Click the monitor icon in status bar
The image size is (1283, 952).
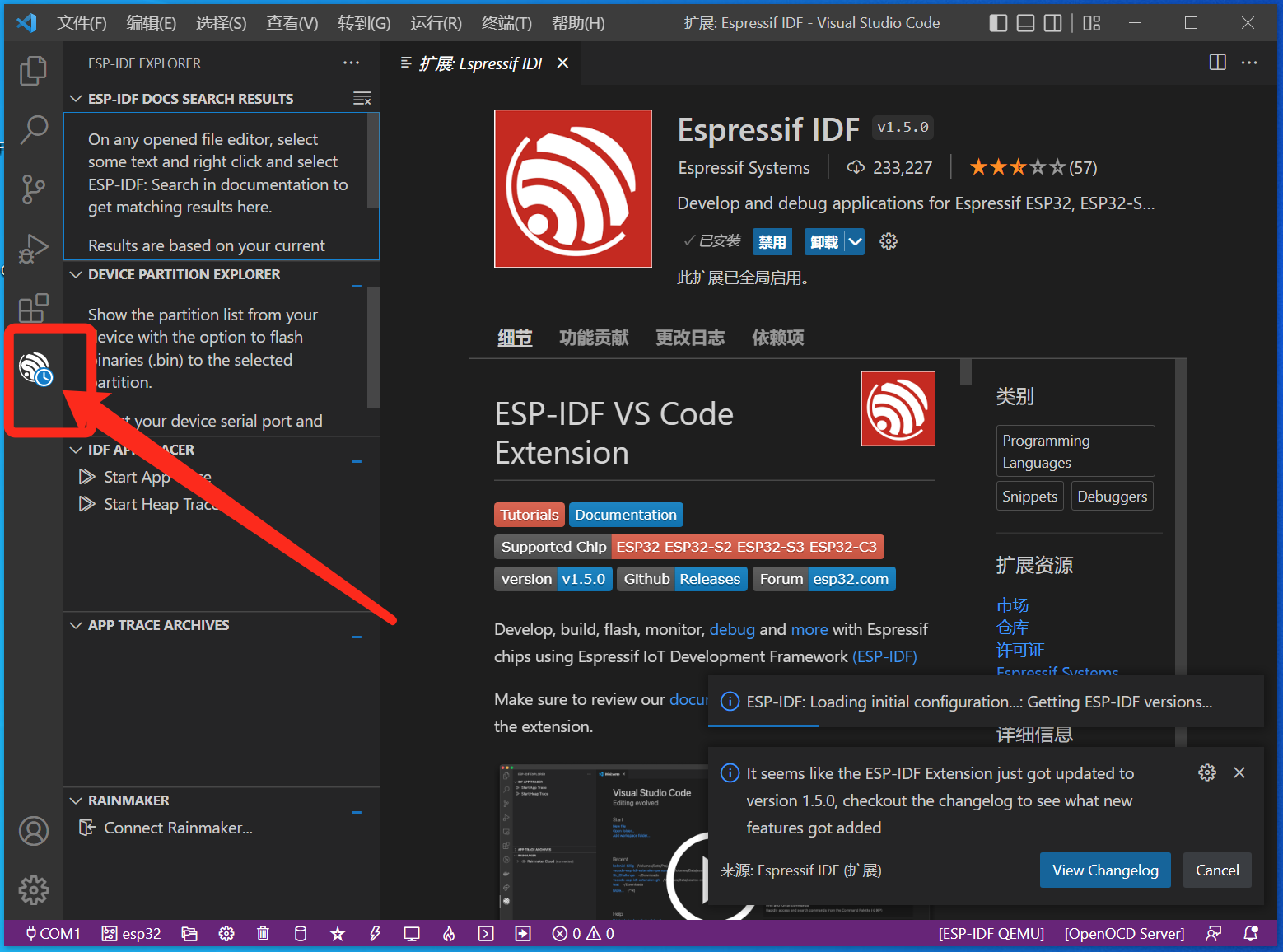coord(412,933)
